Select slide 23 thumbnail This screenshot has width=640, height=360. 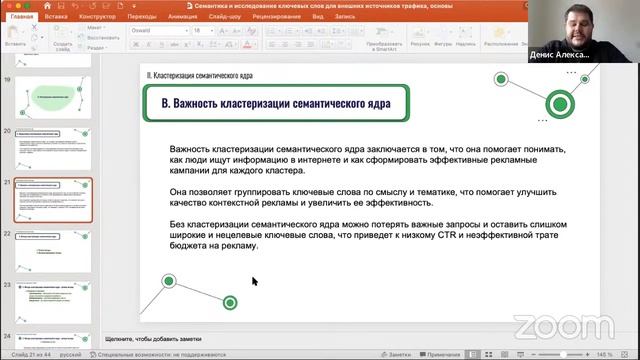pos(53,302)
